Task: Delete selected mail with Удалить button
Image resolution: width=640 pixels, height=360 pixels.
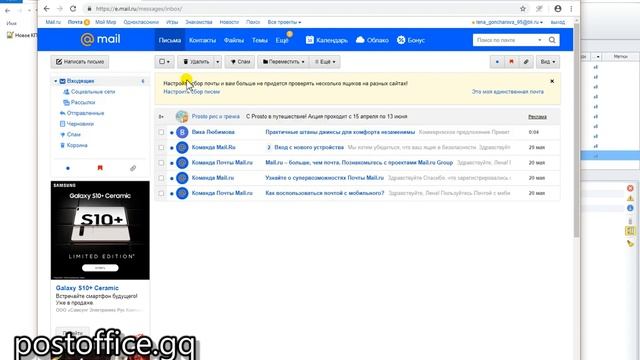Action: coord(196,62)
